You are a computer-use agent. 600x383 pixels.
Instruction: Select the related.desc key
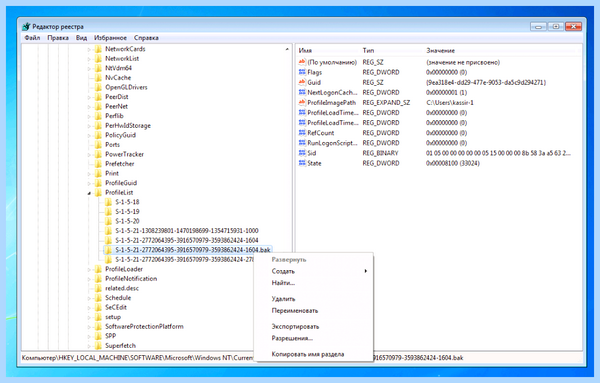pos(122,288)
